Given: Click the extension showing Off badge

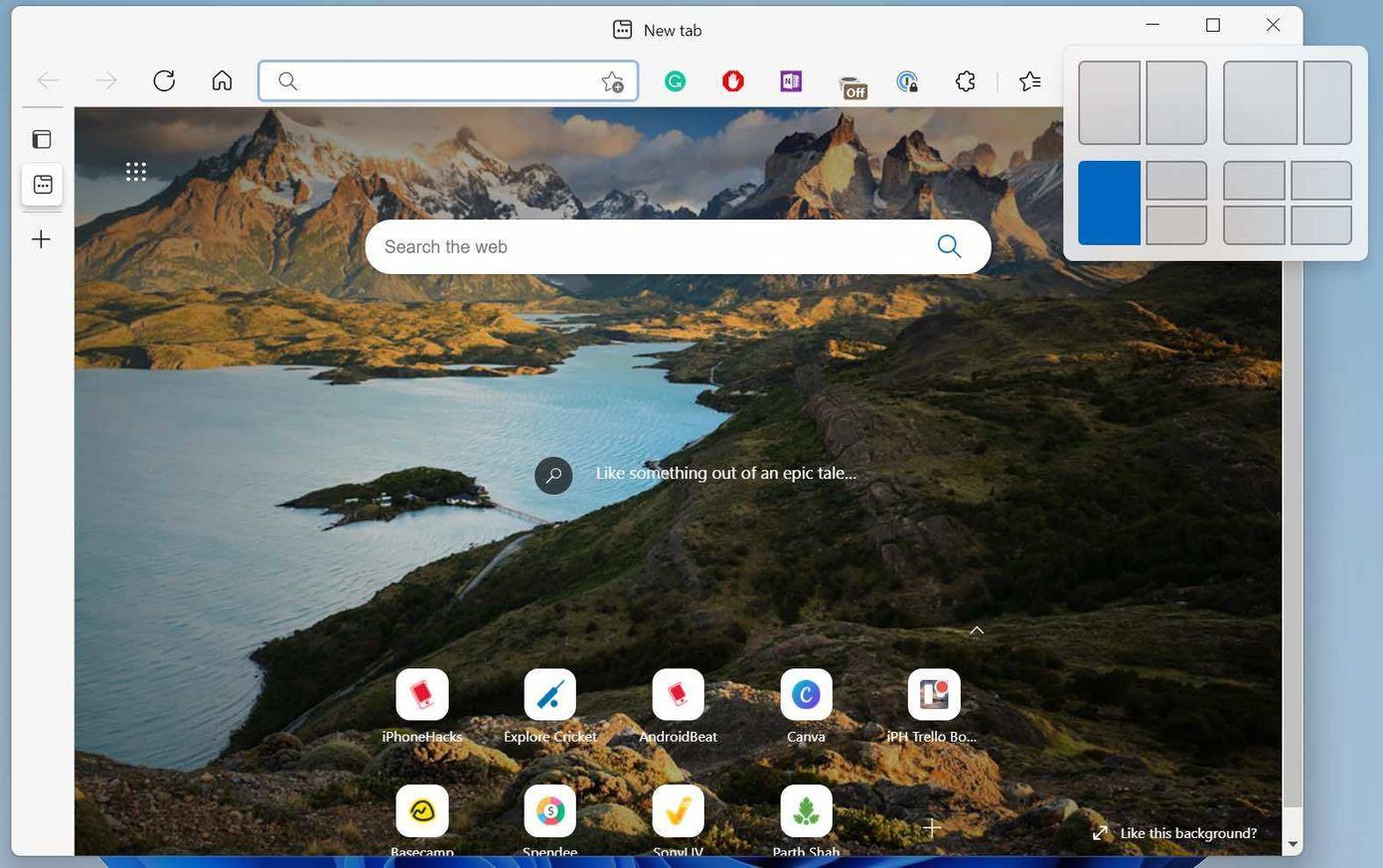Looking at the screenshot, I should point(852,87).
